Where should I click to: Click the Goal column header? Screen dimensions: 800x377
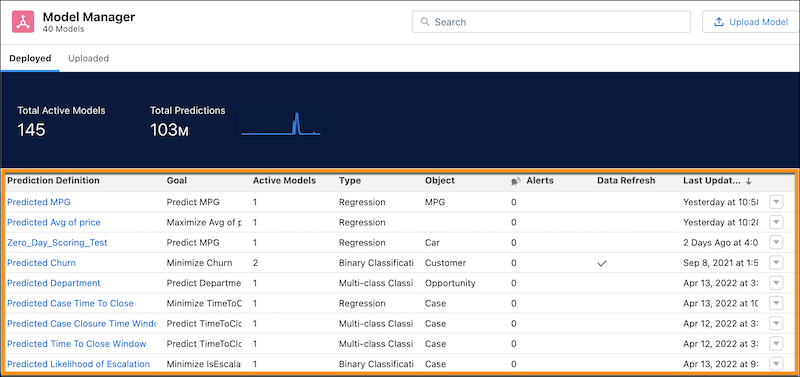coord(177,181)
